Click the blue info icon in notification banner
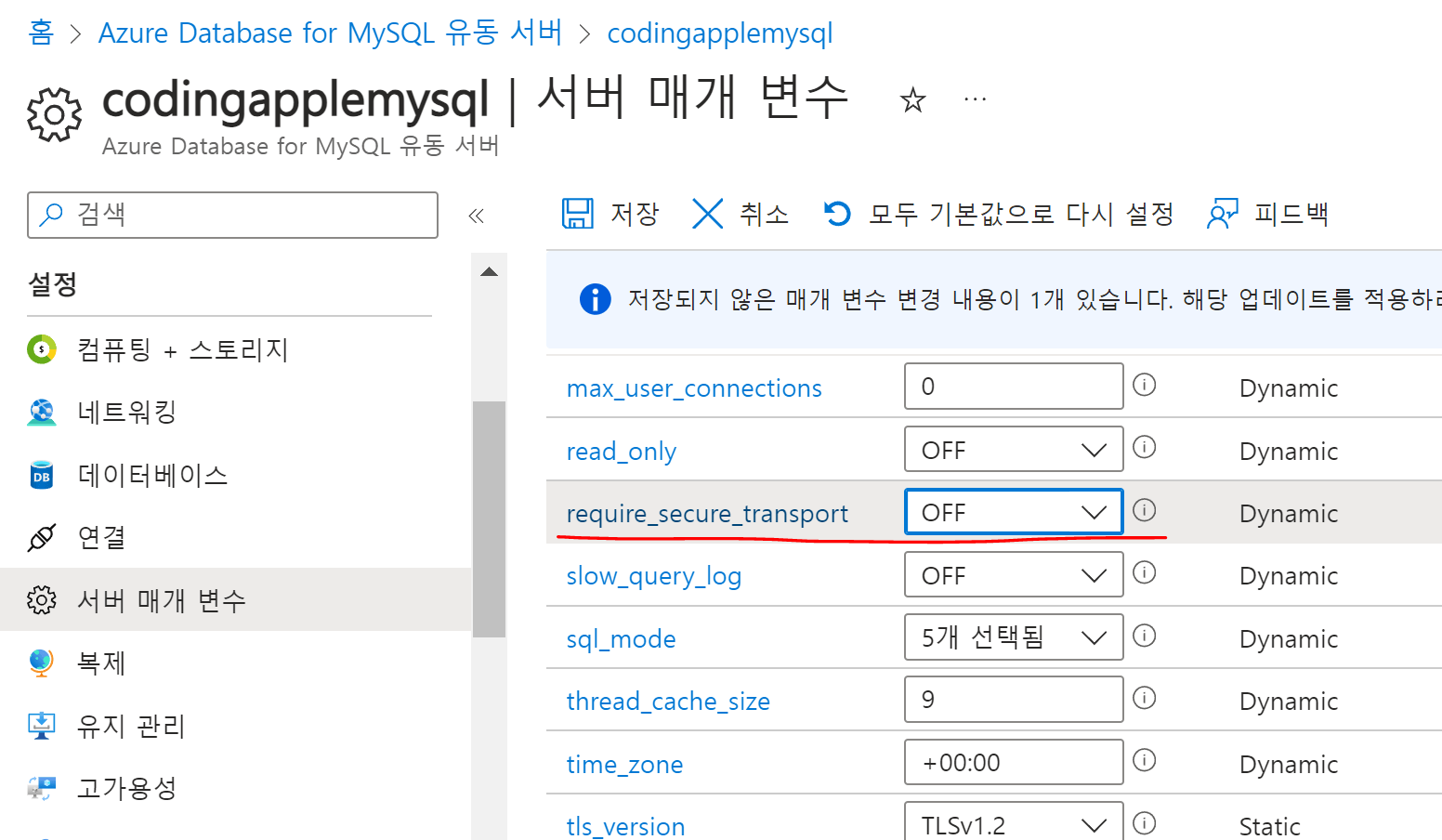Viewport: 1442px width, 840px height. tap(595, 299)
